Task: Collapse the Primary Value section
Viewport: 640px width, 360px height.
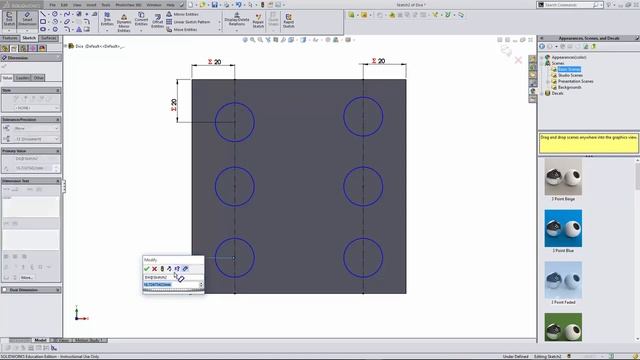Action: click(58, 151)
